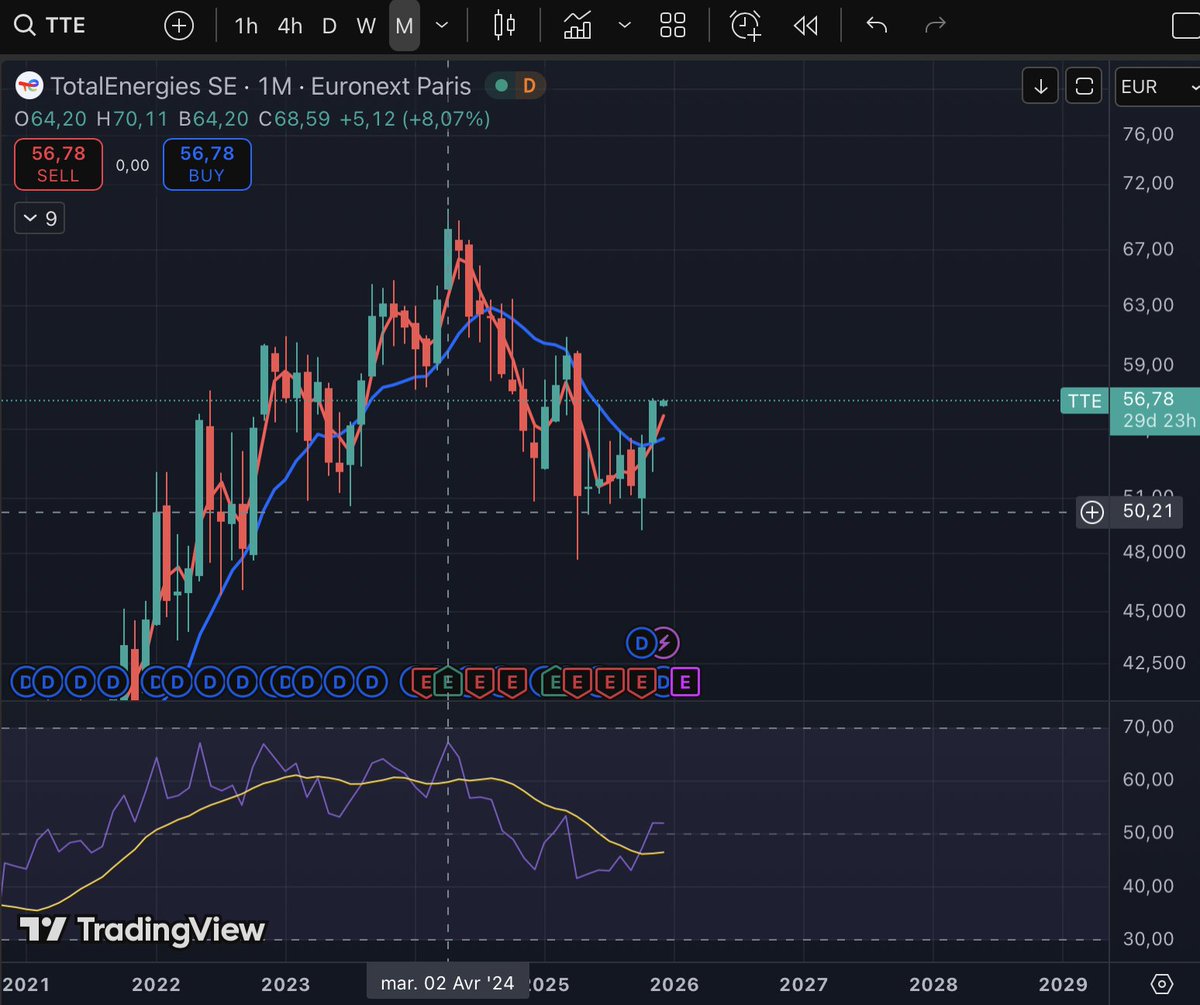The width and height of the screenshot is (1200, 1005).
Task: Click the blue BUY 56,78 button
Action: click(207, 164)
